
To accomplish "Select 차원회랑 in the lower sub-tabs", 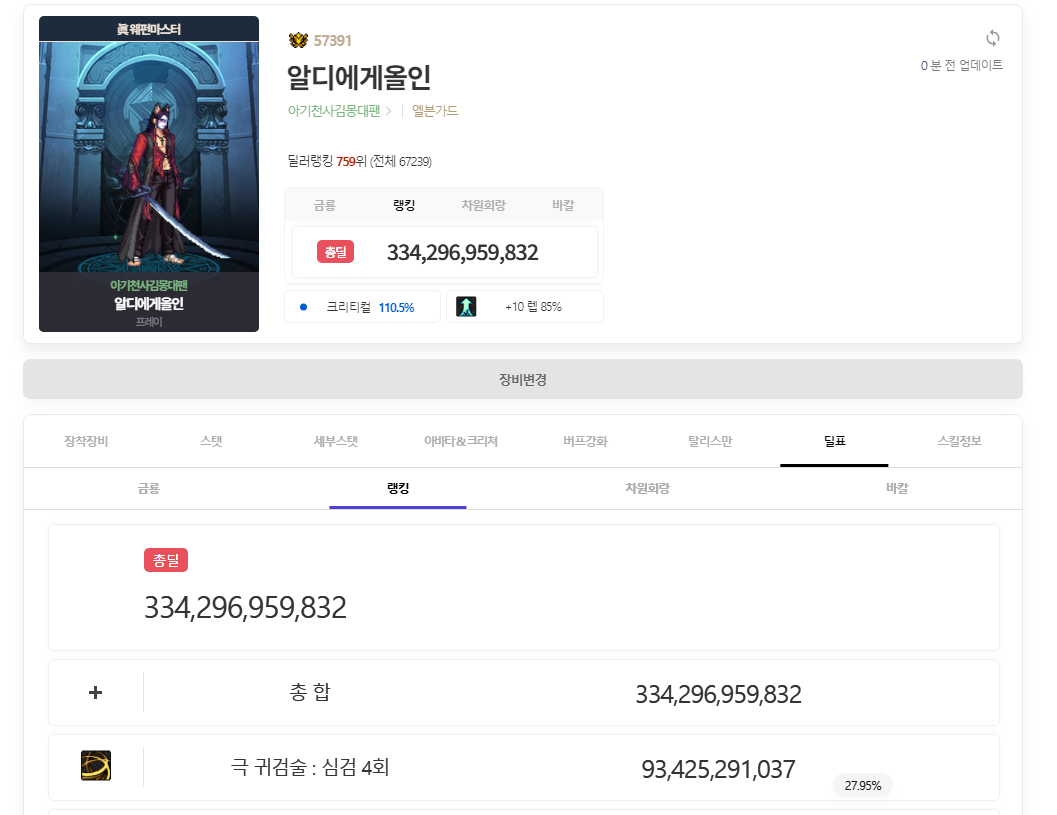I will click(647, 489).
